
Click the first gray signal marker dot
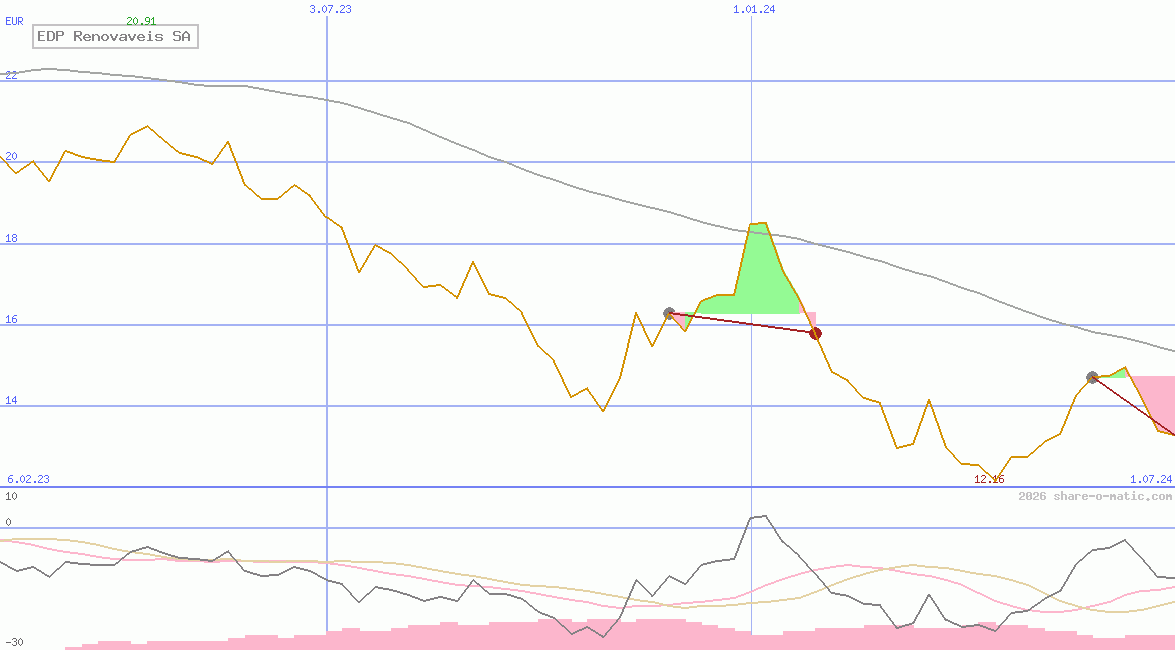(x=669, y=314)
